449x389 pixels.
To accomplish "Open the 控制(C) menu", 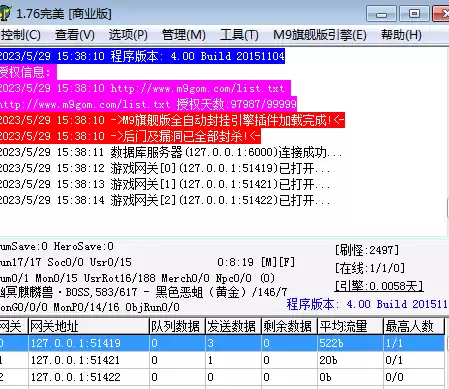I will (x=20, y=35).
